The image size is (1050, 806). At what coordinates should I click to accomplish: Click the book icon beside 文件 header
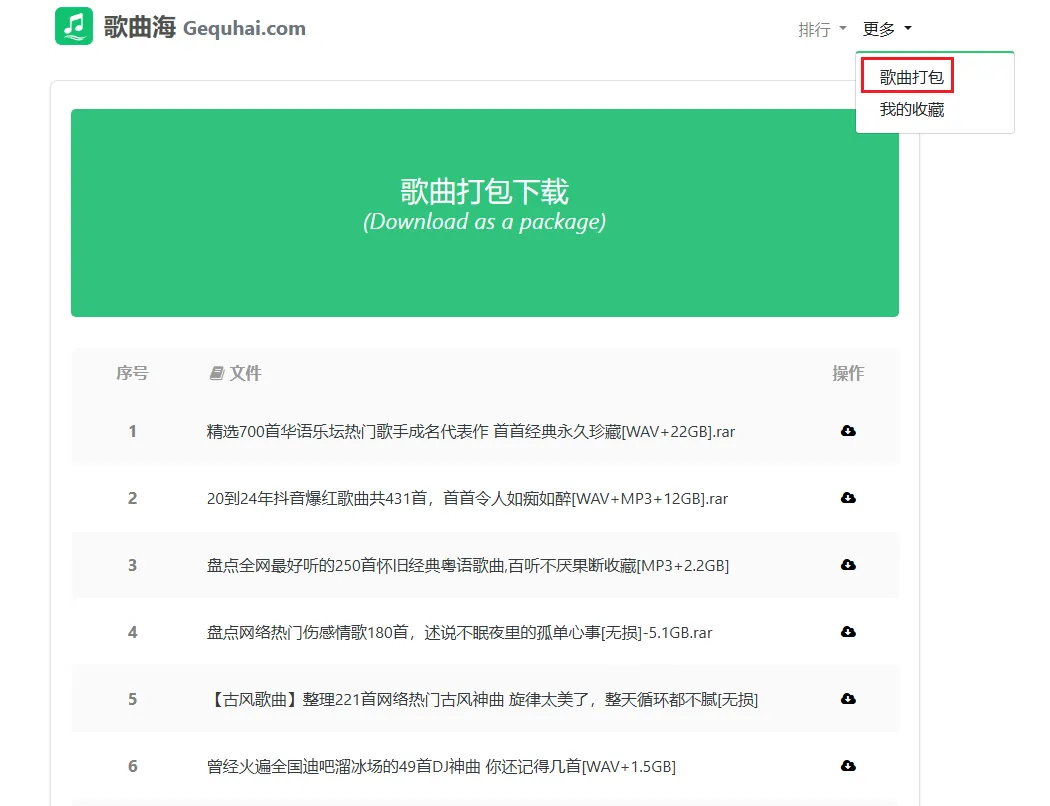click(216, 373)
